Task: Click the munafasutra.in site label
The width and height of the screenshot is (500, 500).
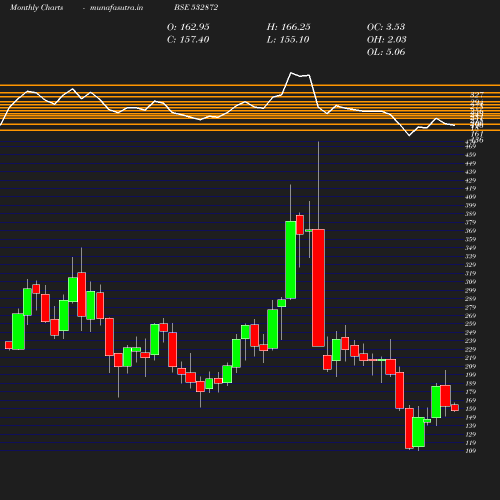Action: [x=116, y=7]
